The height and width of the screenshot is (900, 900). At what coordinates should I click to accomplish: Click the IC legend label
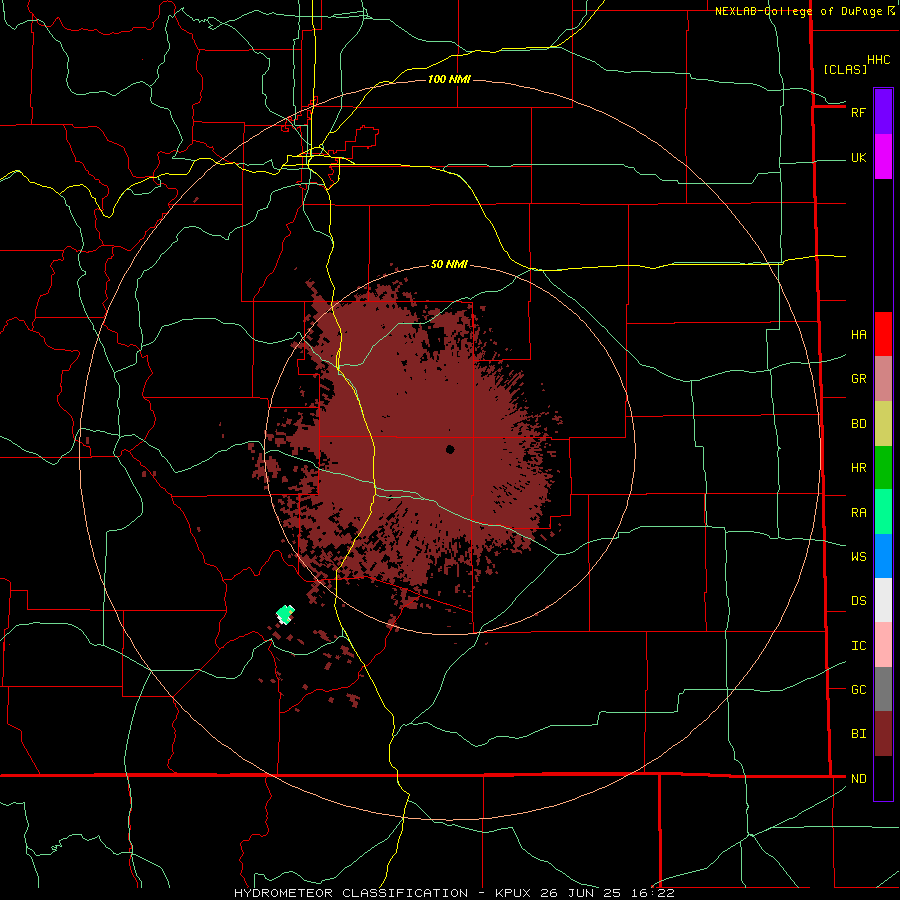coord(859,646)
